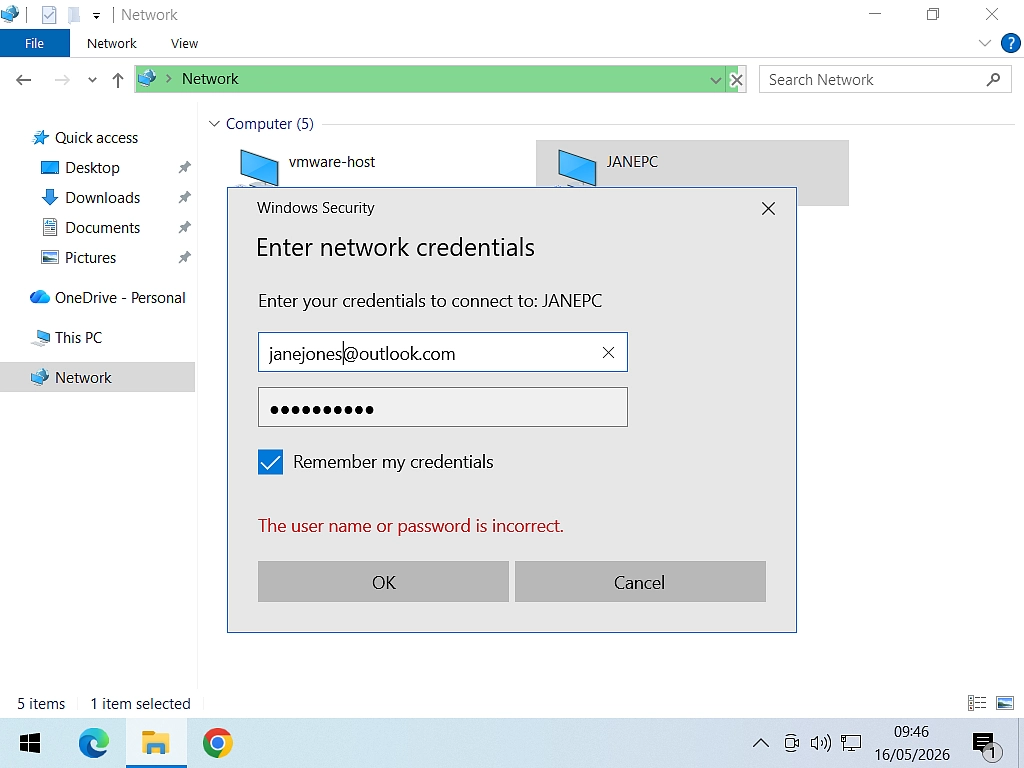Open Desktop in navigation pane
The image size is (1024, 768).
pos(92,168)
